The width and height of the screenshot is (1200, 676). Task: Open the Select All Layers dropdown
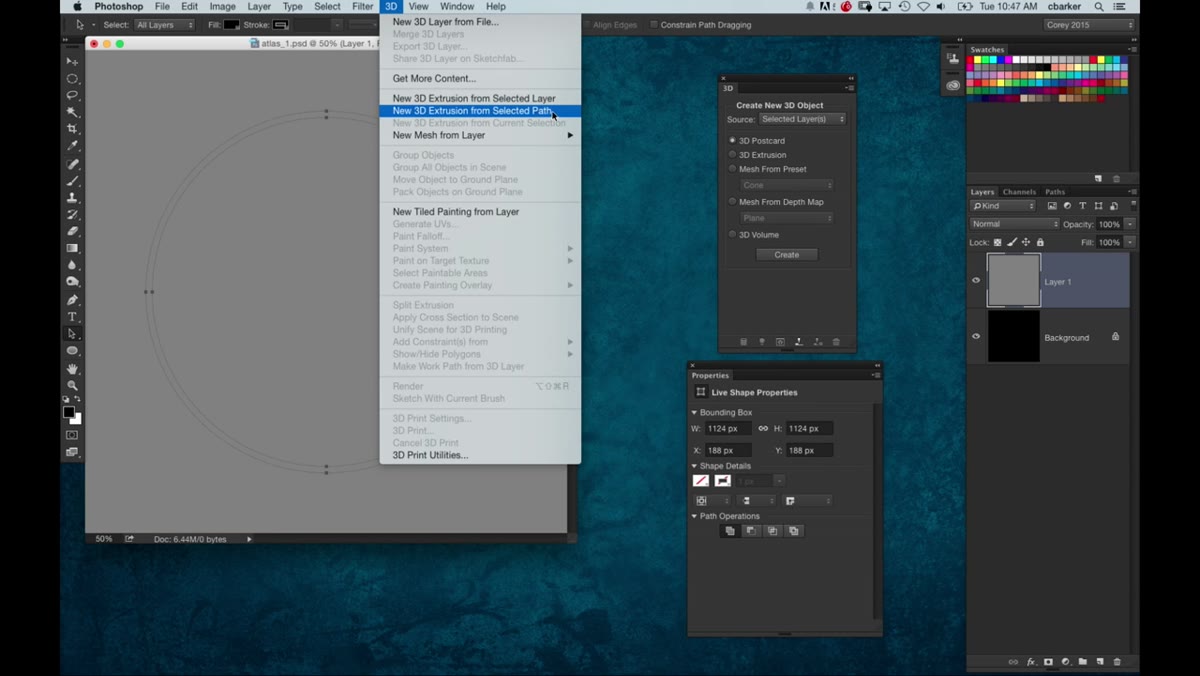click(163, 25)
